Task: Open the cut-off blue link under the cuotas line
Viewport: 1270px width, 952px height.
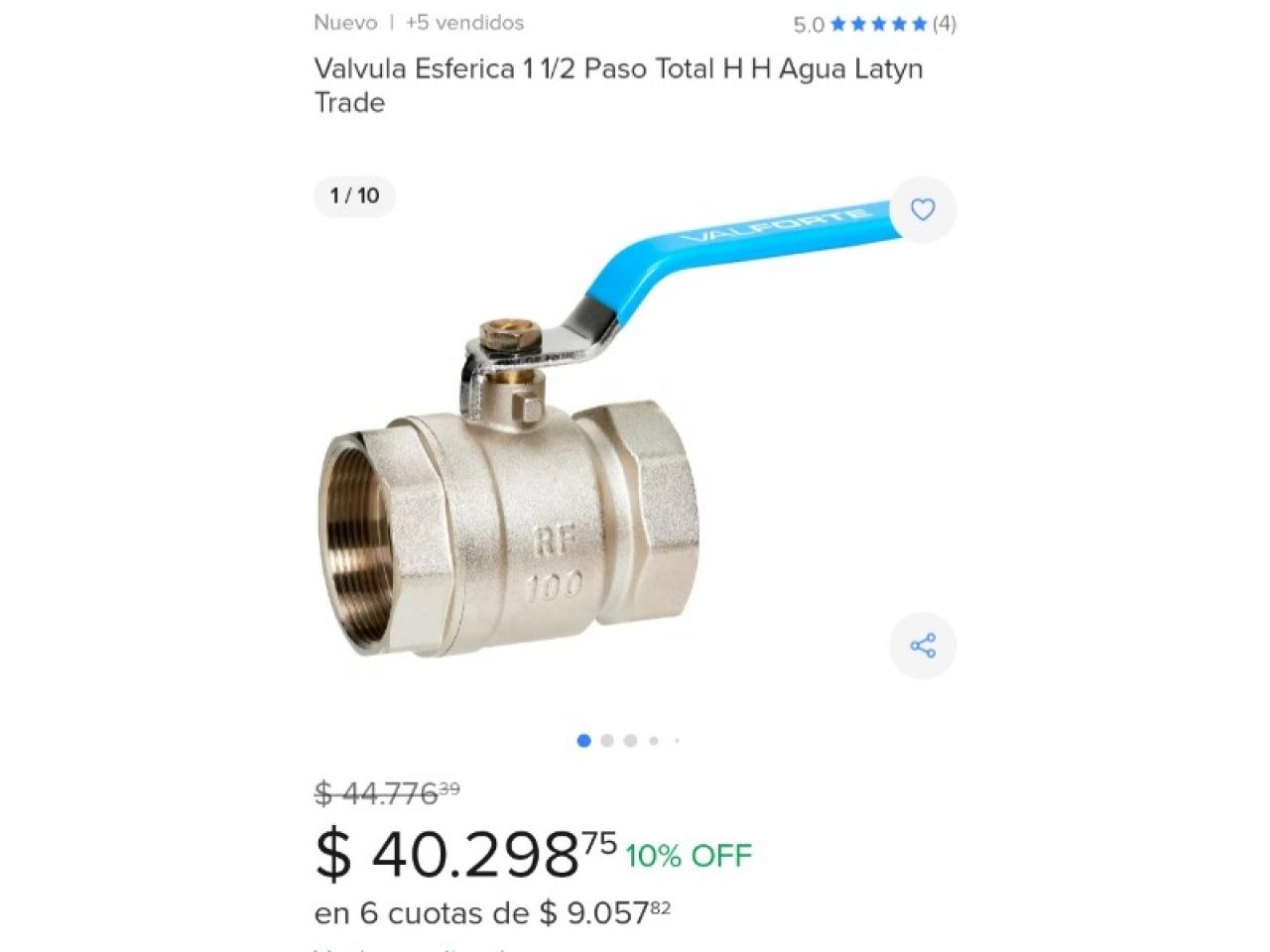Action: click(417, 947)
